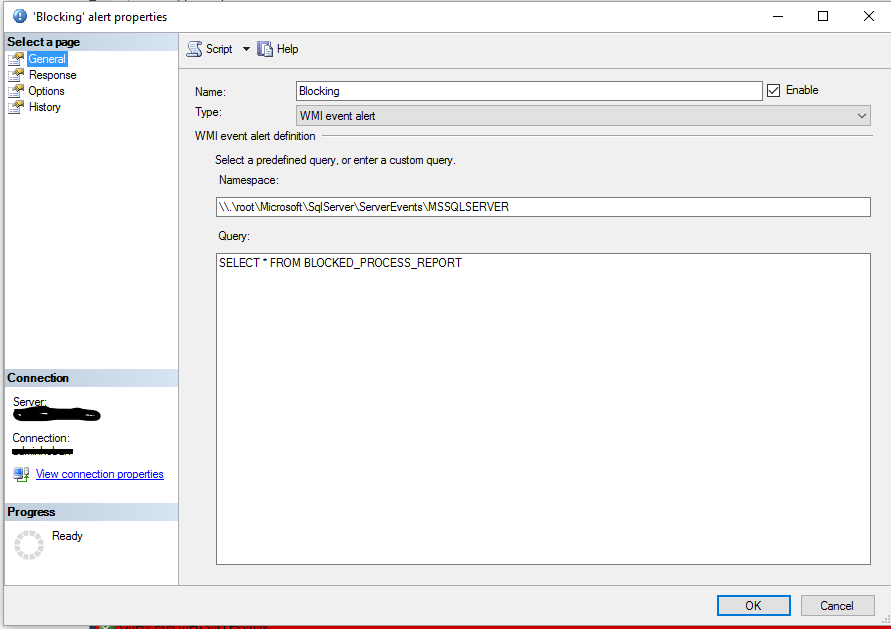
Task: Switch to the Options page
Action: 47,91
